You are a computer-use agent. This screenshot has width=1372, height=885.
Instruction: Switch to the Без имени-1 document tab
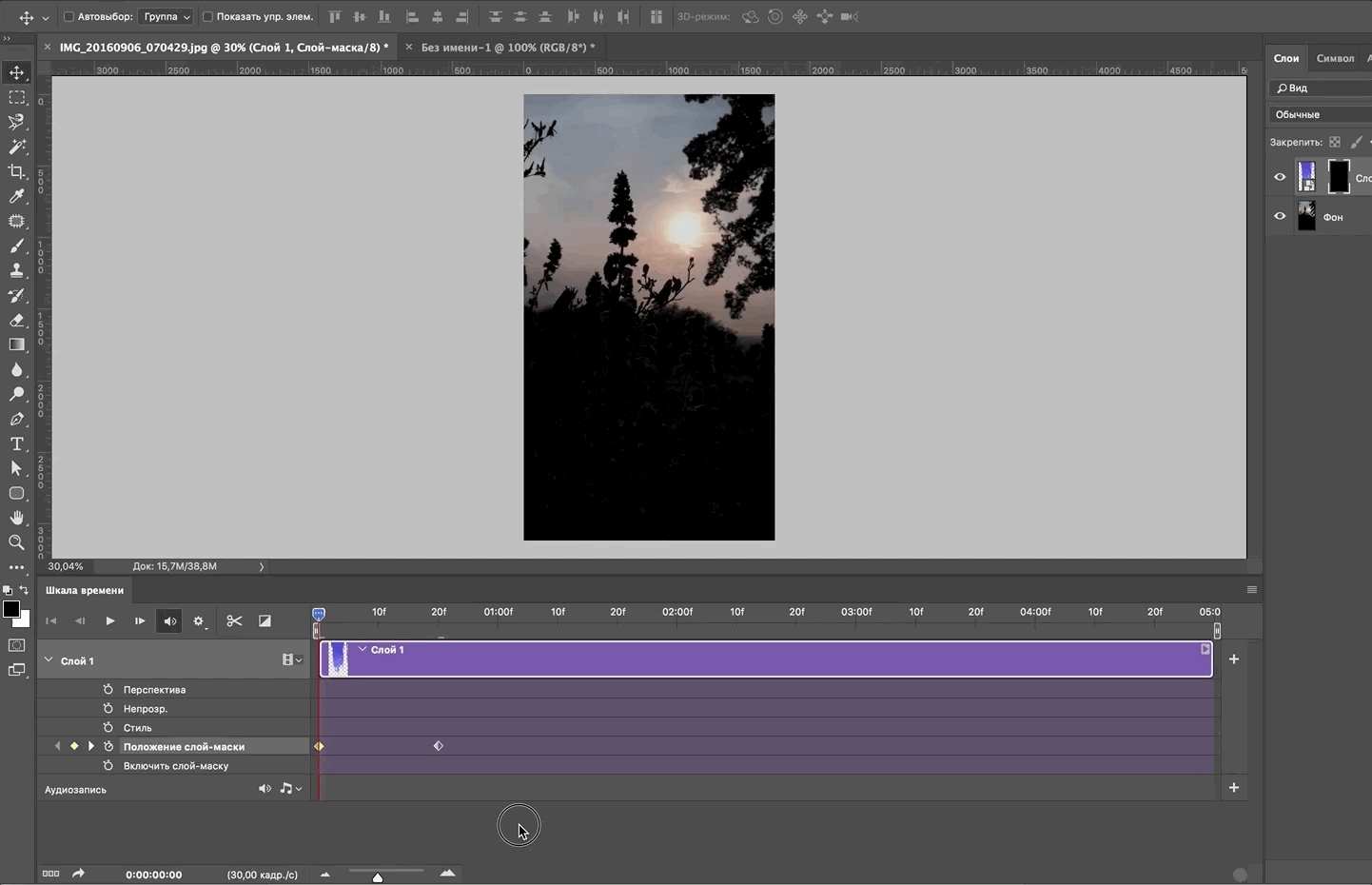(x=507, y=48)
